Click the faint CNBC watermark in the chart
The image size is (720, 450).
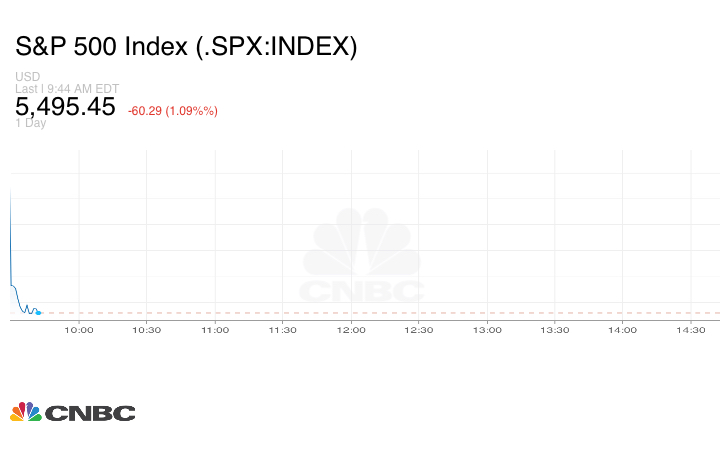(363, 256)
